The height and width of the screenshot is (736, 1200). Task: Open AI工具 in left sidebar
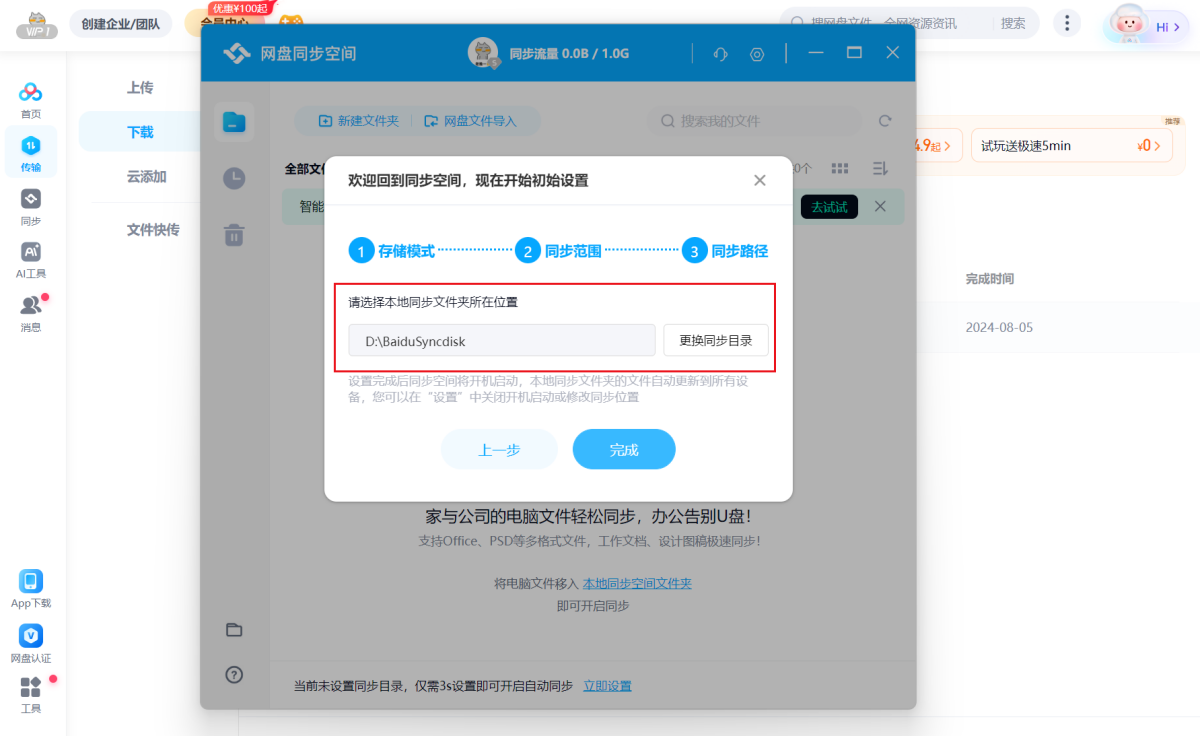coord(31,259)
